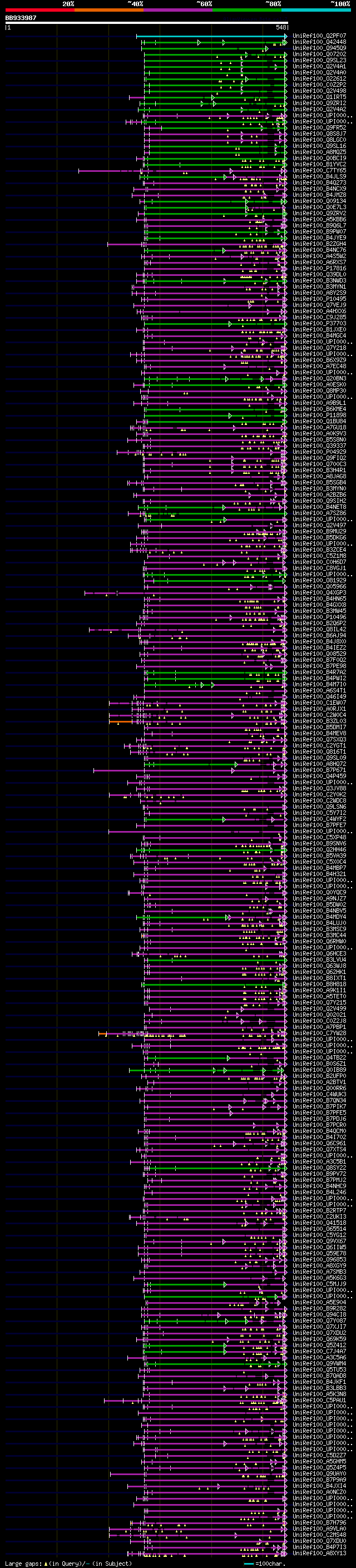Image resolution: width=356 pixels, height=1568 pixels.
Task: Open hit UniRef100_A5KBB6
Action: (x=319, y=219)
